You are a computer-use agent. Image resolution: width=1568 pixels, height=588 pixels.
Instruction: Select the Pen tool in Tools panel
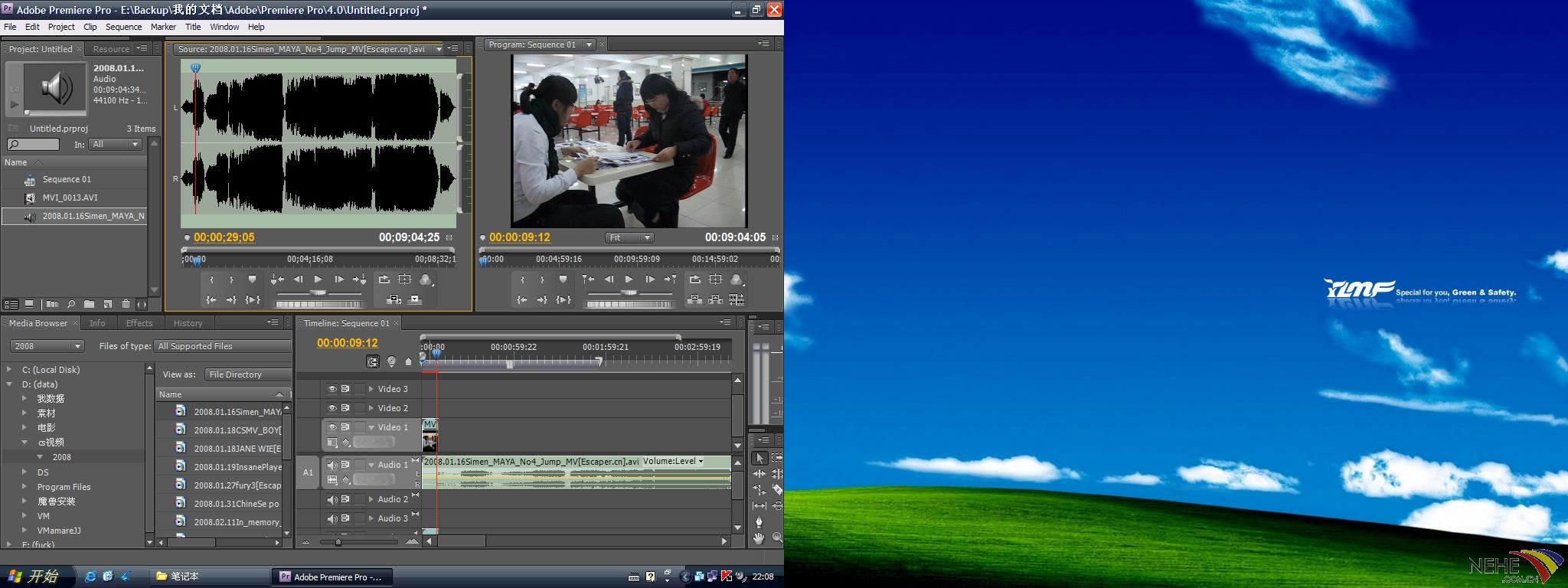pyautogui.click(x=759, y=521)
